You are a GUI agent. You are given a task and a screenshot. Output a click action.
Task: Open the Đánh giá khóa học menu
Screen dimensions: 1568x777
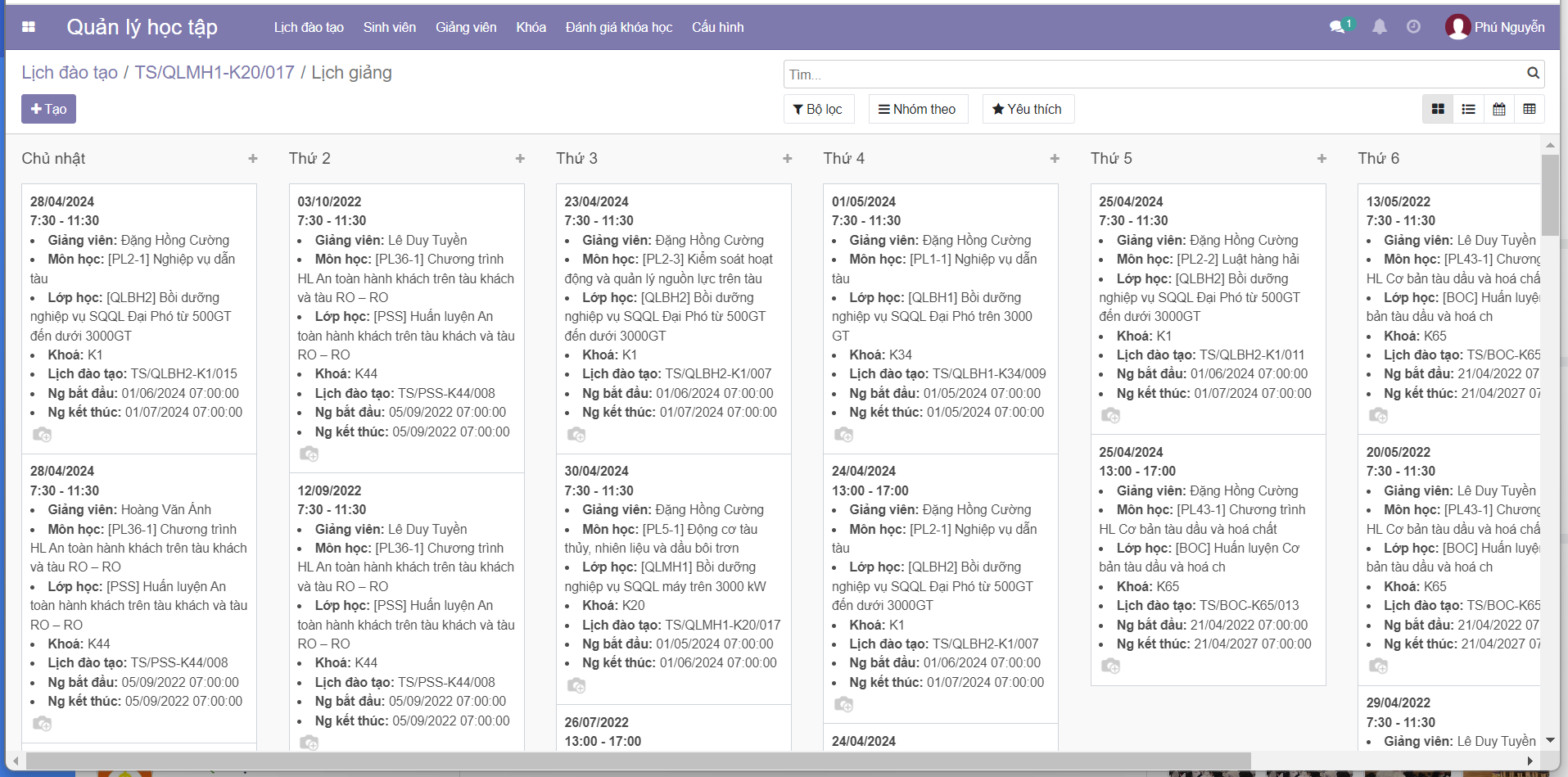point(618,27)
